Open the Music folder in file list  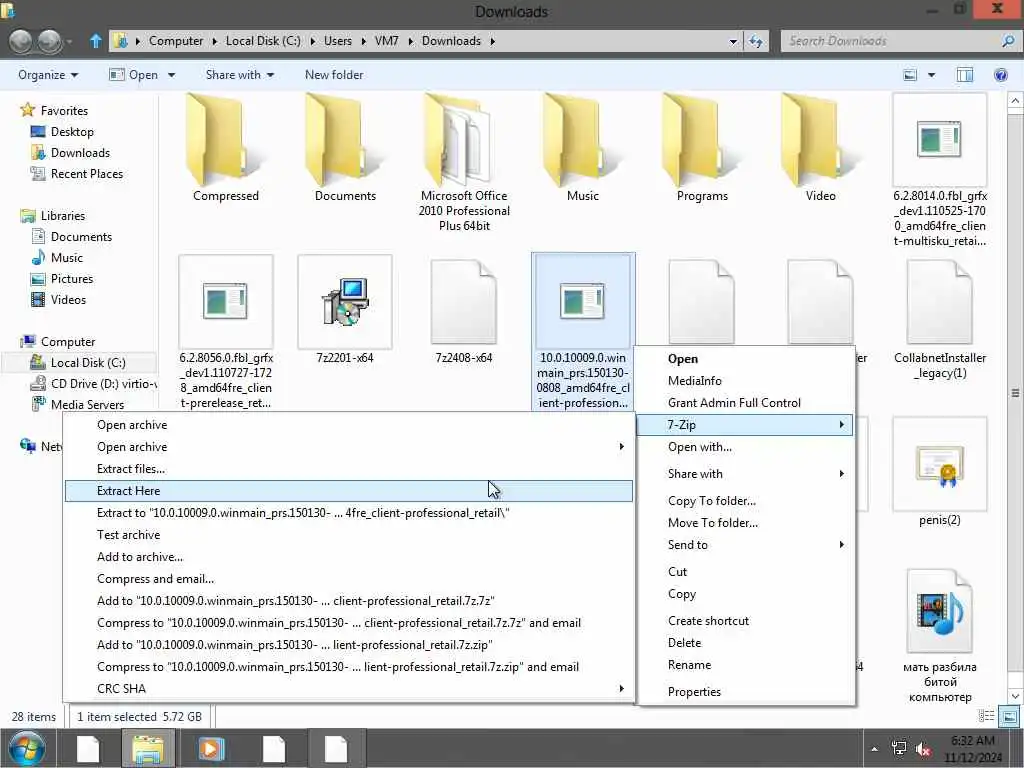click(x=583, y=140)
